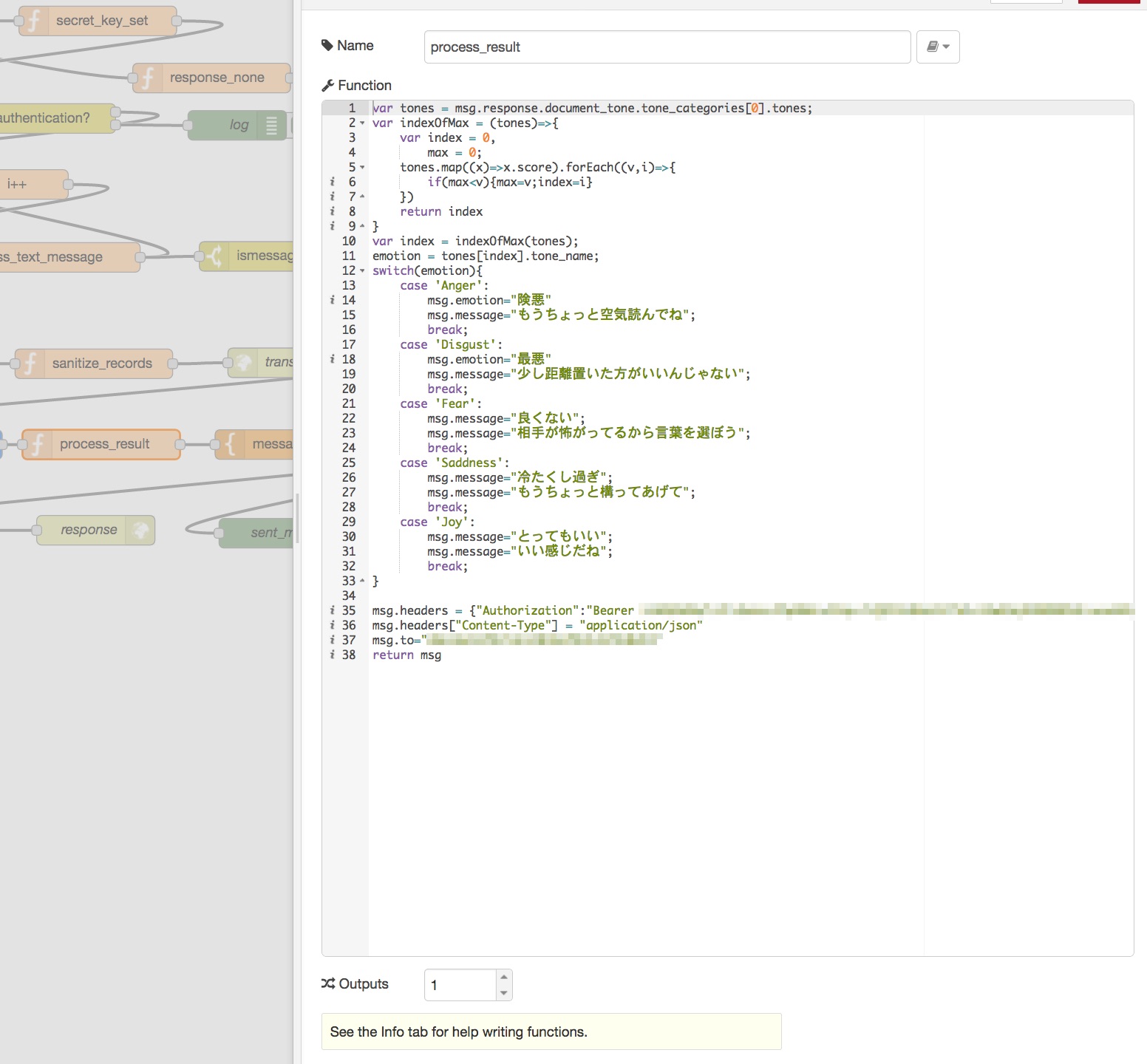
Task: Select the secret_key_set function node
Action: pos(98,21)
